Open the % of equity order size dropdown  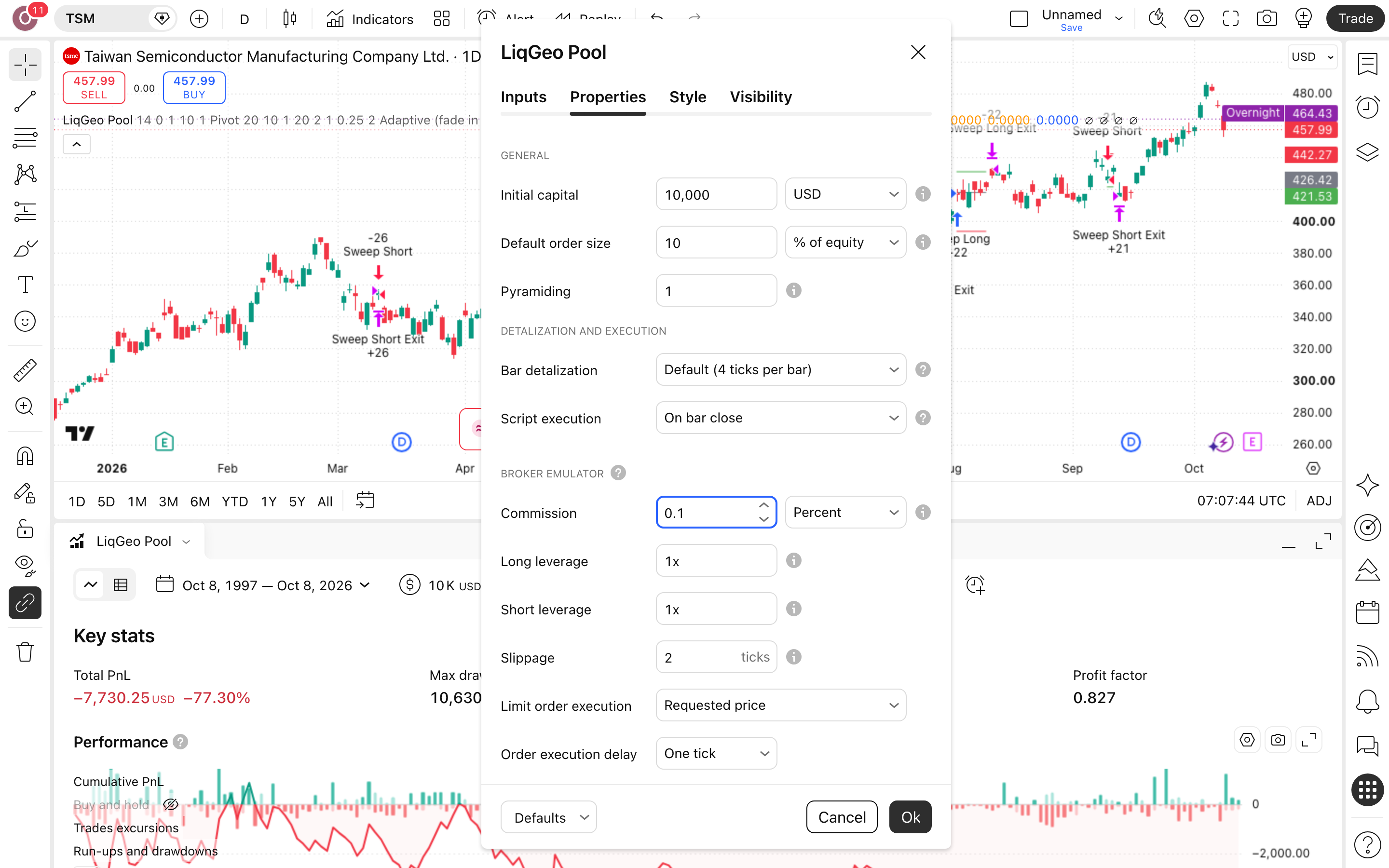[845, 242]
